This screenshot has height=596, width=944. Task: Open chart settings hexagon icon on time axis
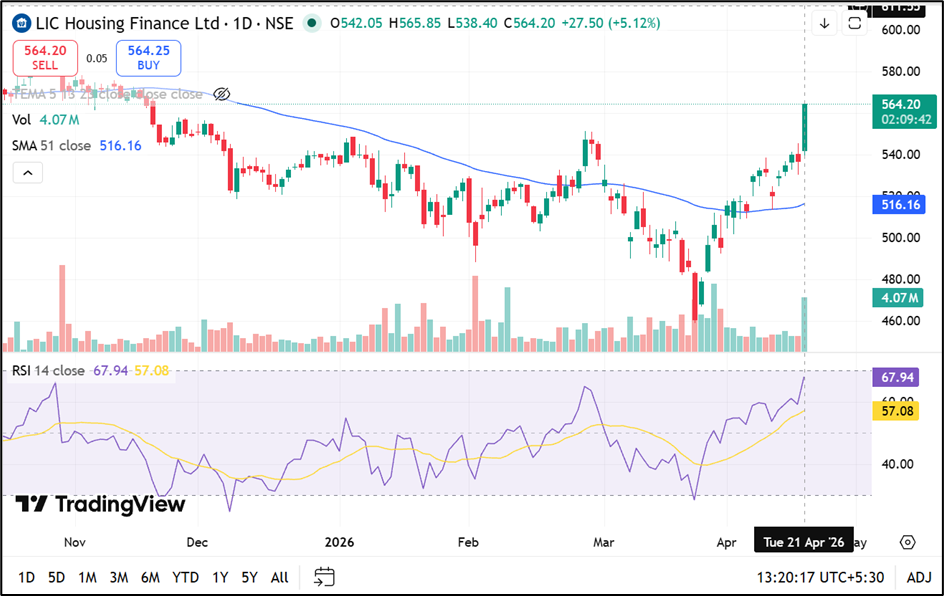907,542
